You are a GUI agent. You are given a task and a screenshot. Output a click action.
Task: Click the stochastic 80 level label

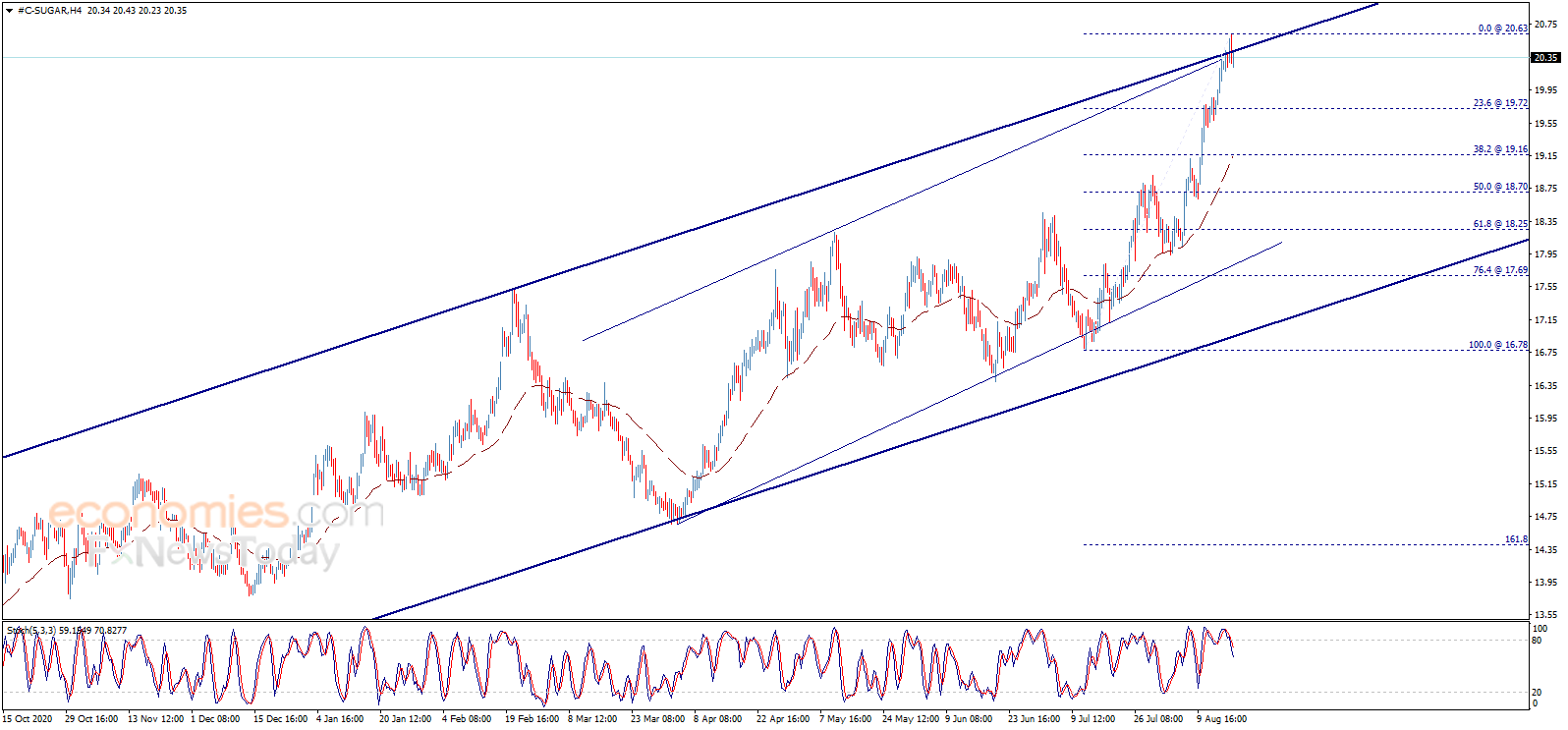pos(1538,641)
